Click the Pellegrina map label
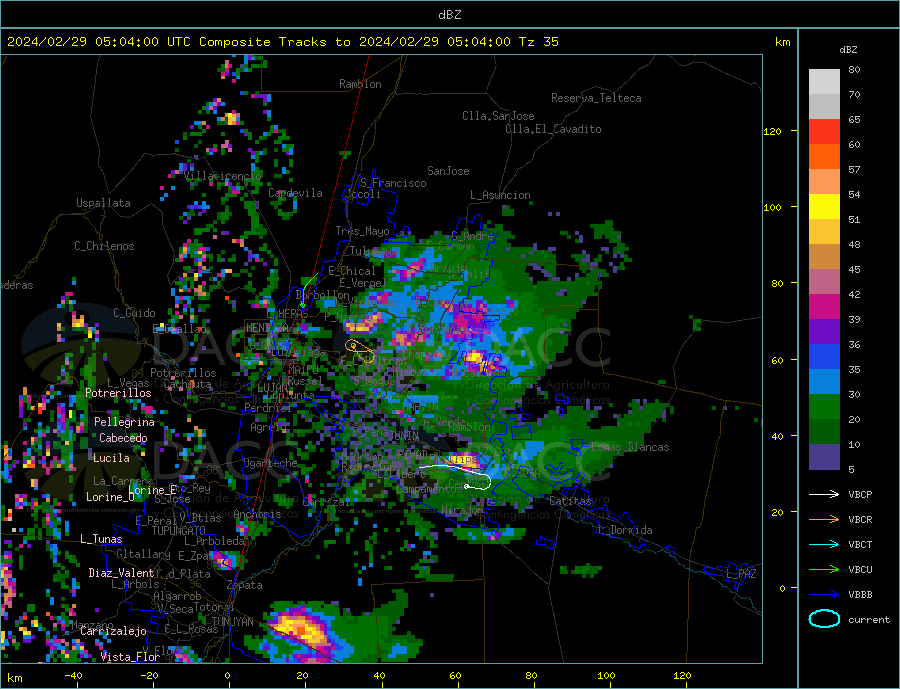The image size is (900, 689). point(125,422)
